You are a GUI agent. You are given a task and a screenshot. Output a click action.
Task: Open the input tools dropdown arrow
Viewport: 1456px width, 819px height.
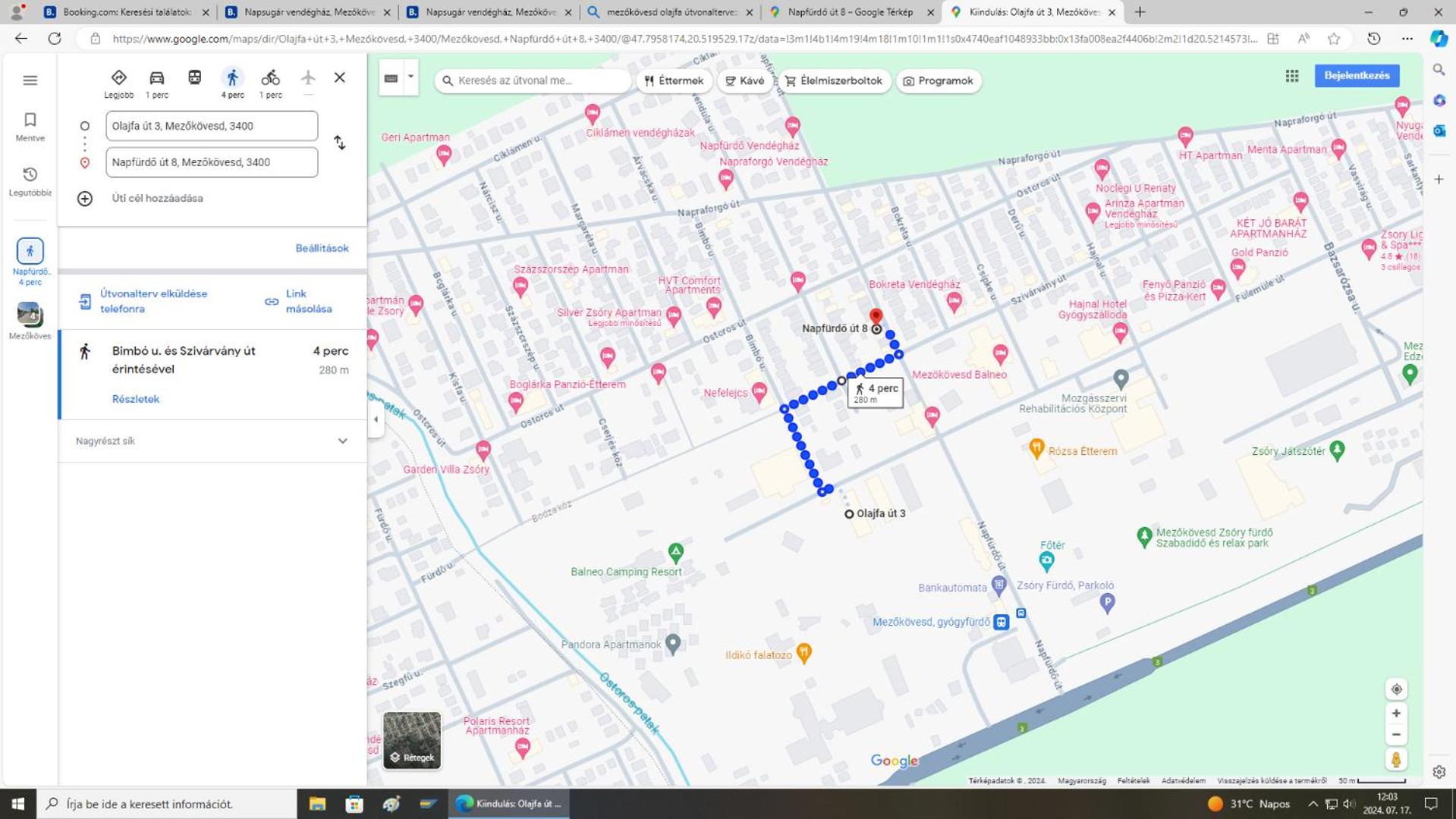click(410, 77)
